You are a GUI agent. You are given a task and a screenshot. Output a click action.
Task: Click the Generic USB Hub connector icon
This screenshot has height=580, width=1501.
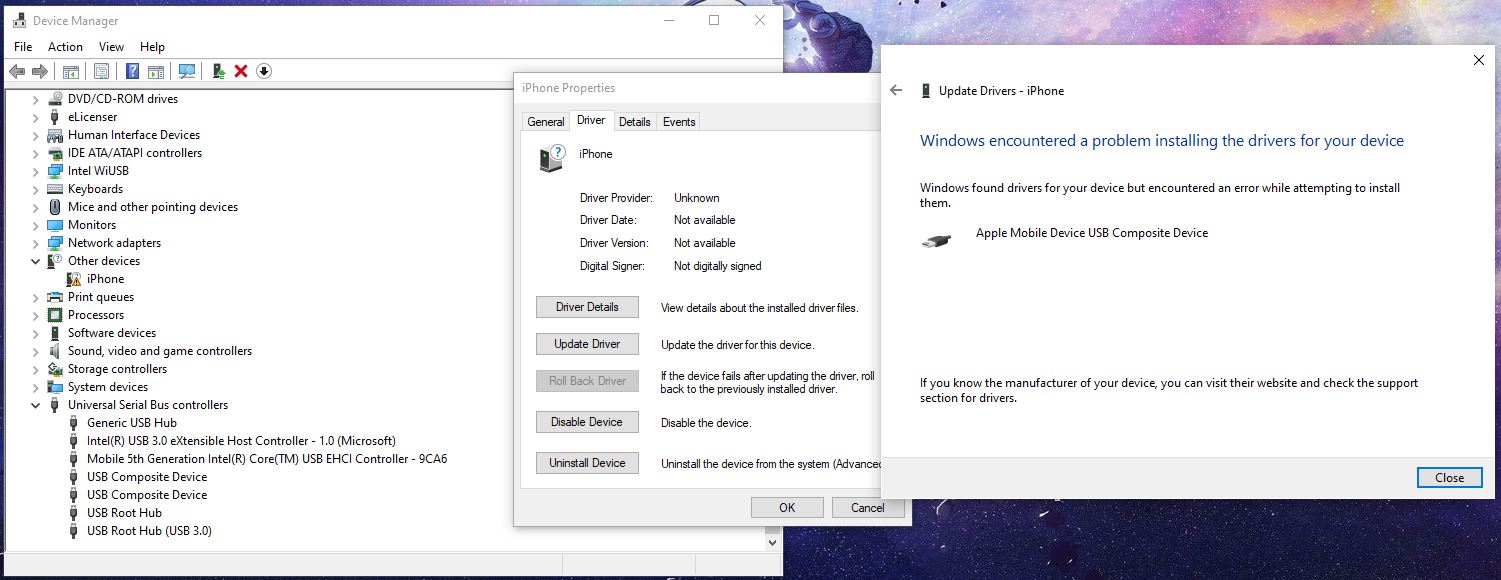(x=75, y=423)
